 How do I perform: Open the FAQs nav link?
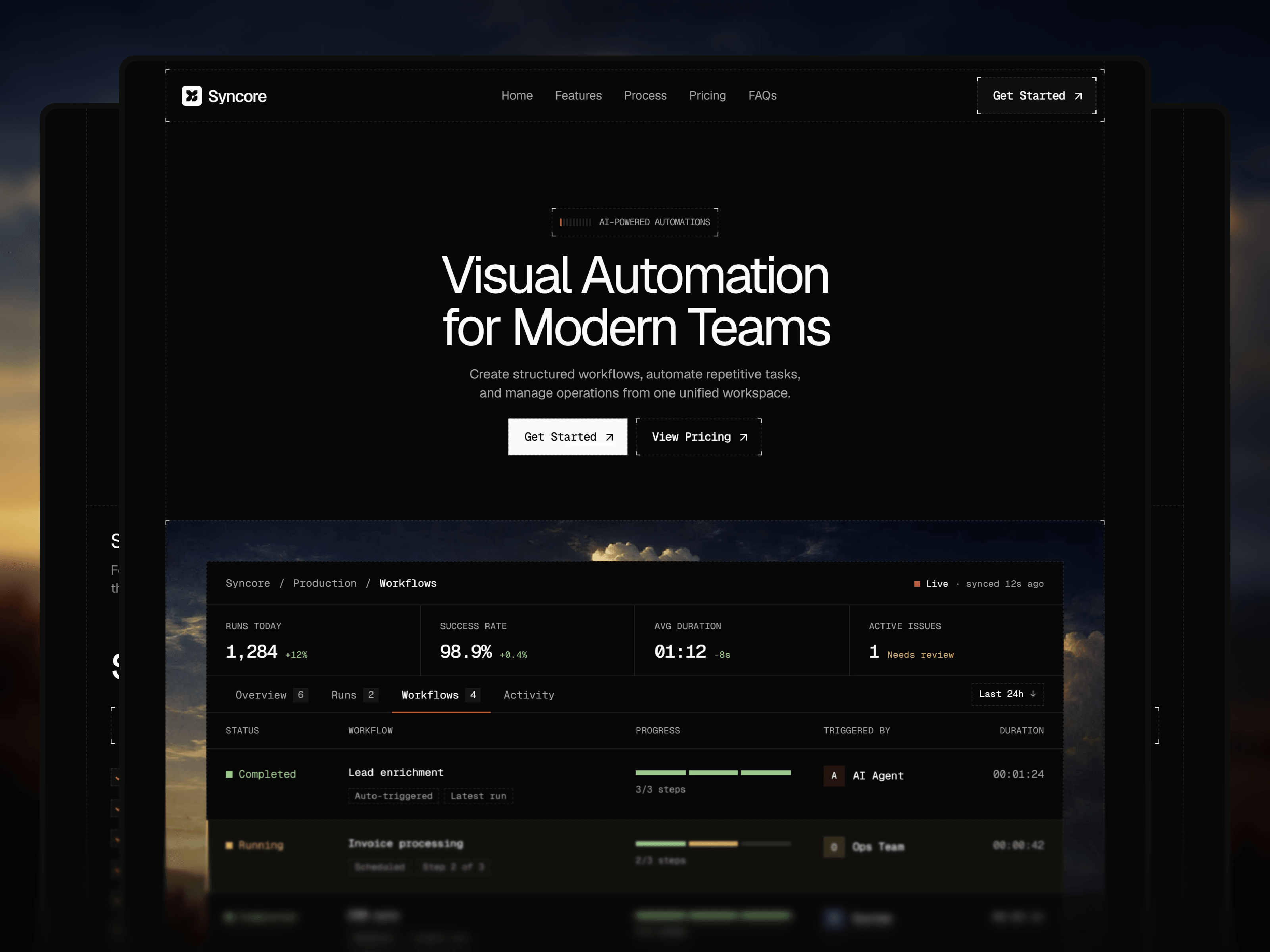(x=762, y=96)
